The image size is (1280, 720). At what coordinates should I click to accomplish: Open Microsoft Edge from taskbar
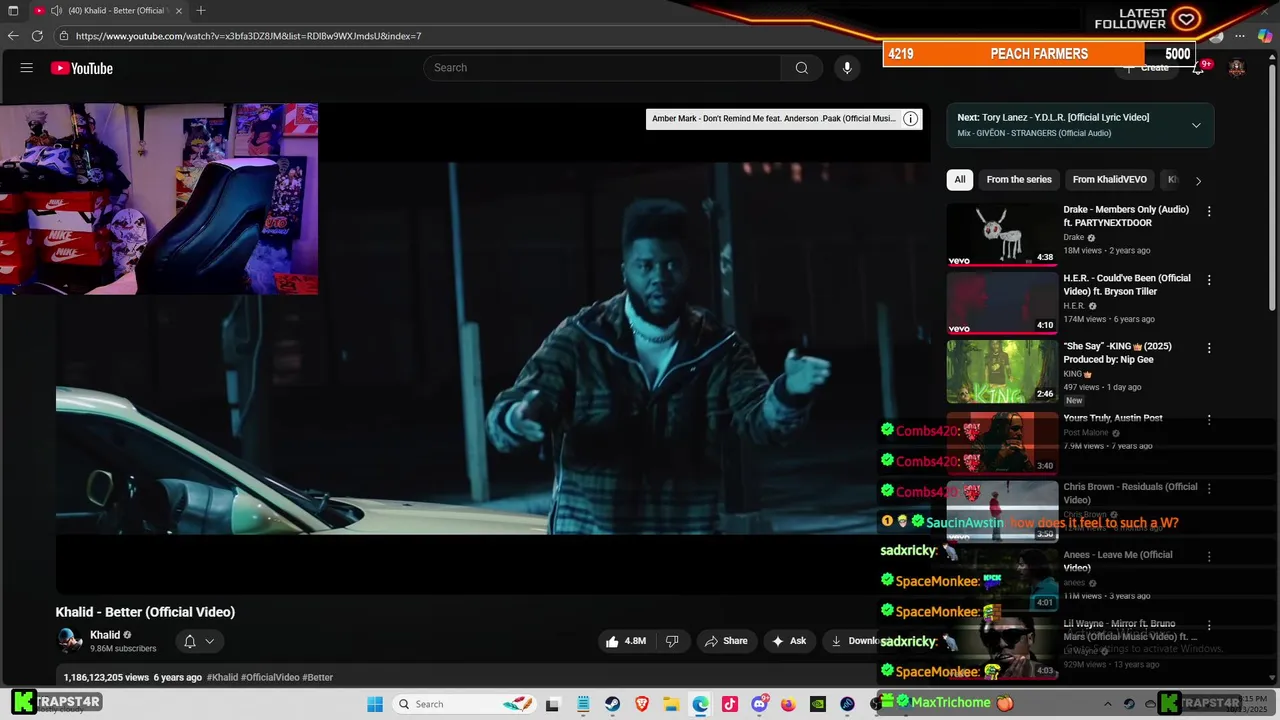point(700,704)
